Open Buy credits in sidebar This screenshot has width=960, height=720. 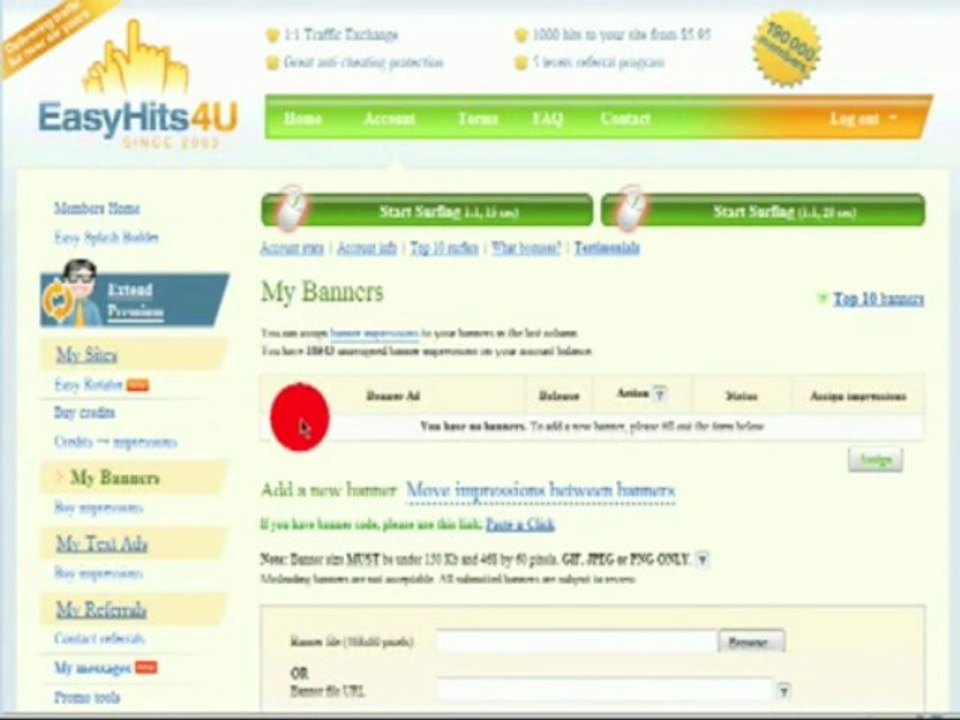click(x=84, y=413)
